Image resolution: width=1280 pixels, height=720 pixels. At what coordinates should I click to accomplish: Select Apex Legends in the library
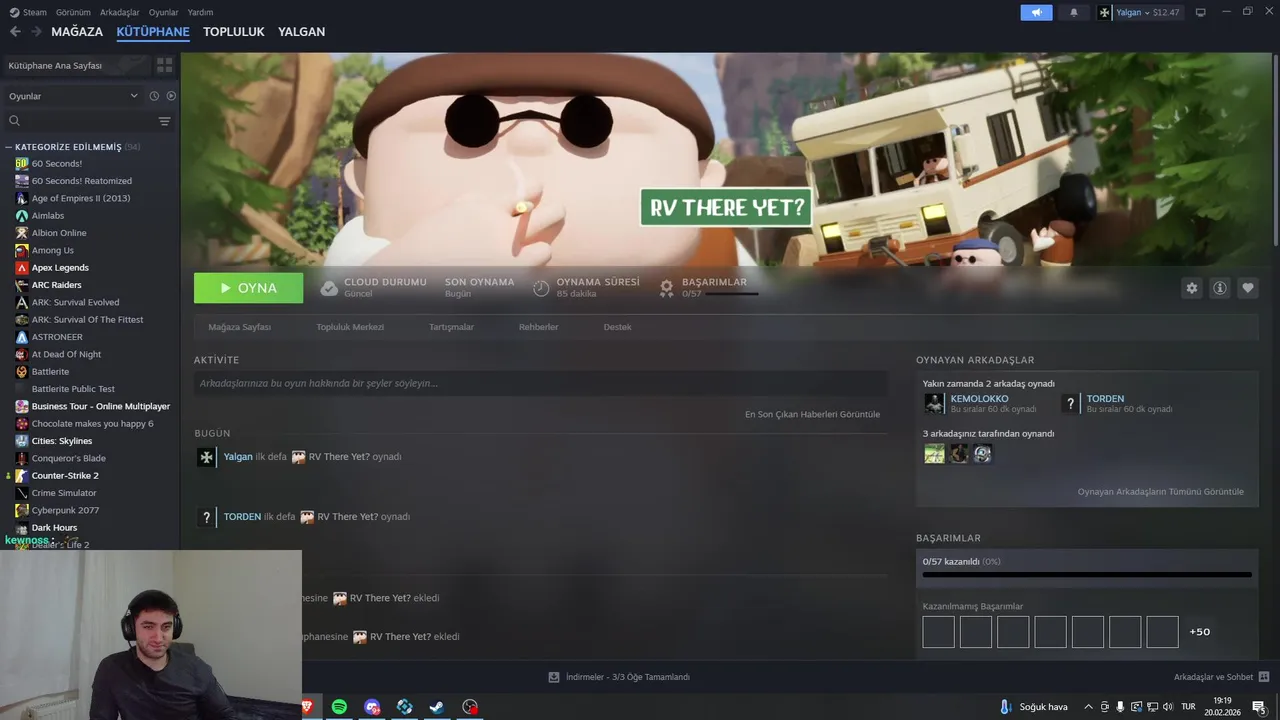pyautogui.click(x=60, y=268)
